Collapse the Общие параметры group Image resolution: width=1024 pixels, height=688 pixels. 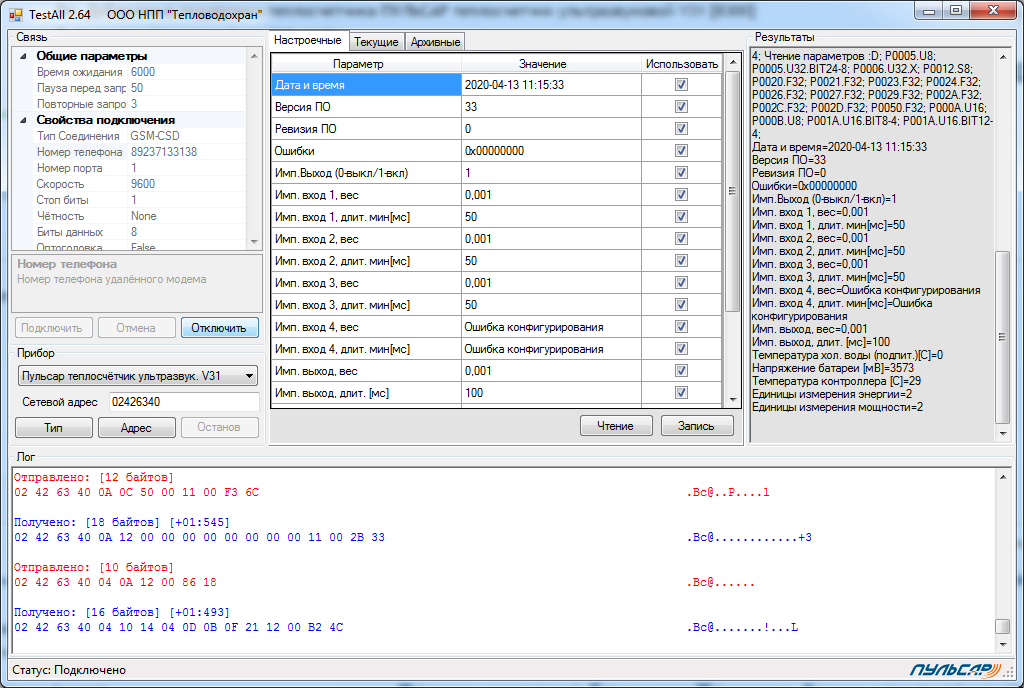pos(24,56)
